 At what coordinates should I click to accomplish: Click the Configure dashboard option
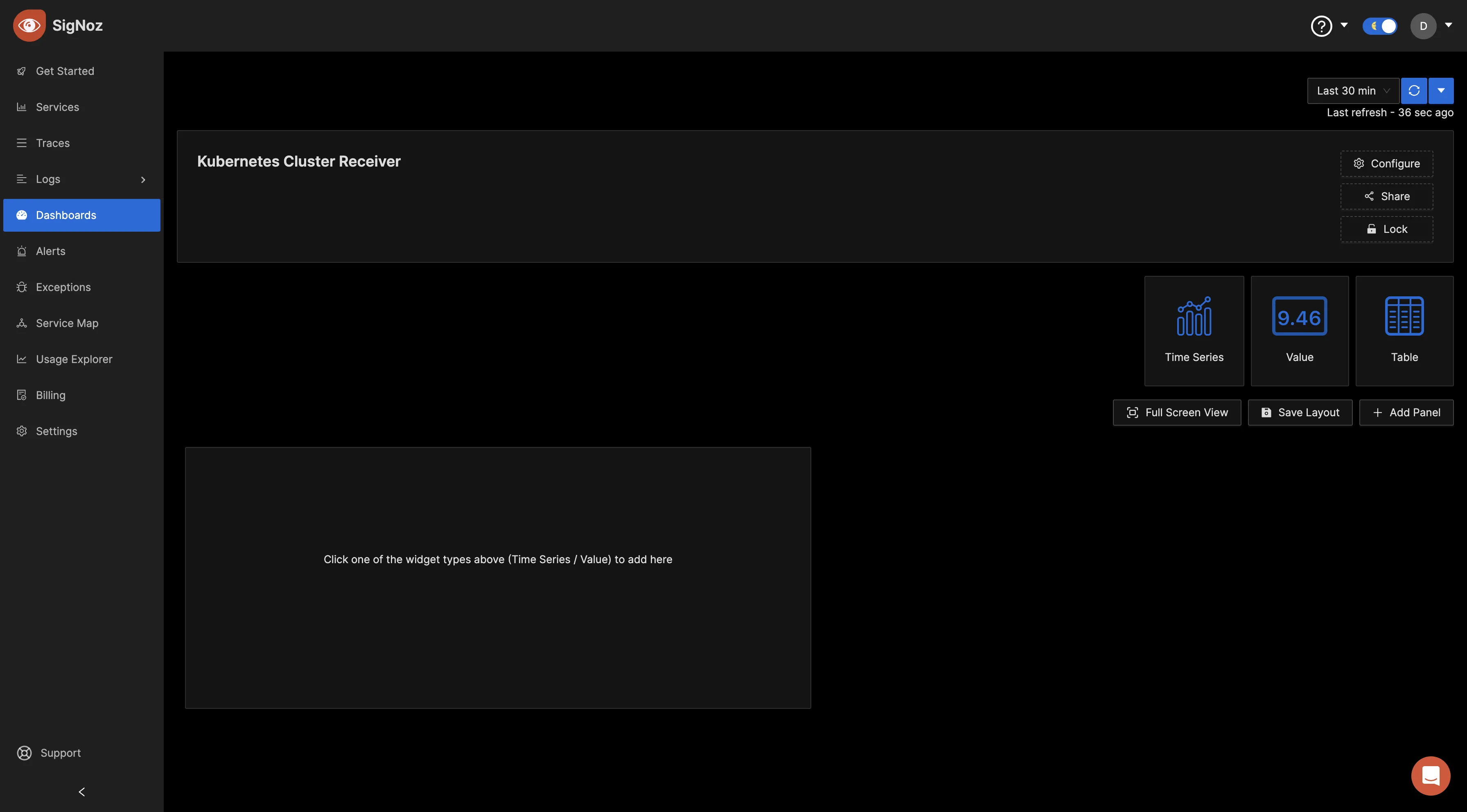[1387, 163]
